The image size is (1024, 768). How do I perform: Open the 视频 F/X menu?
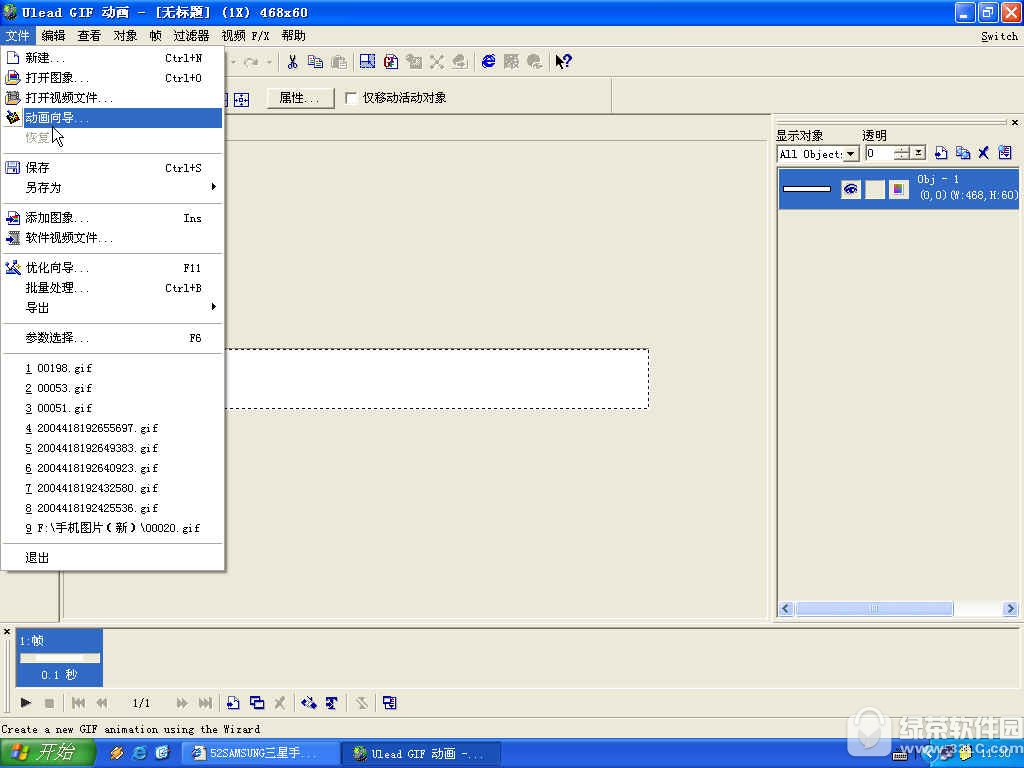tap(245, 36)
